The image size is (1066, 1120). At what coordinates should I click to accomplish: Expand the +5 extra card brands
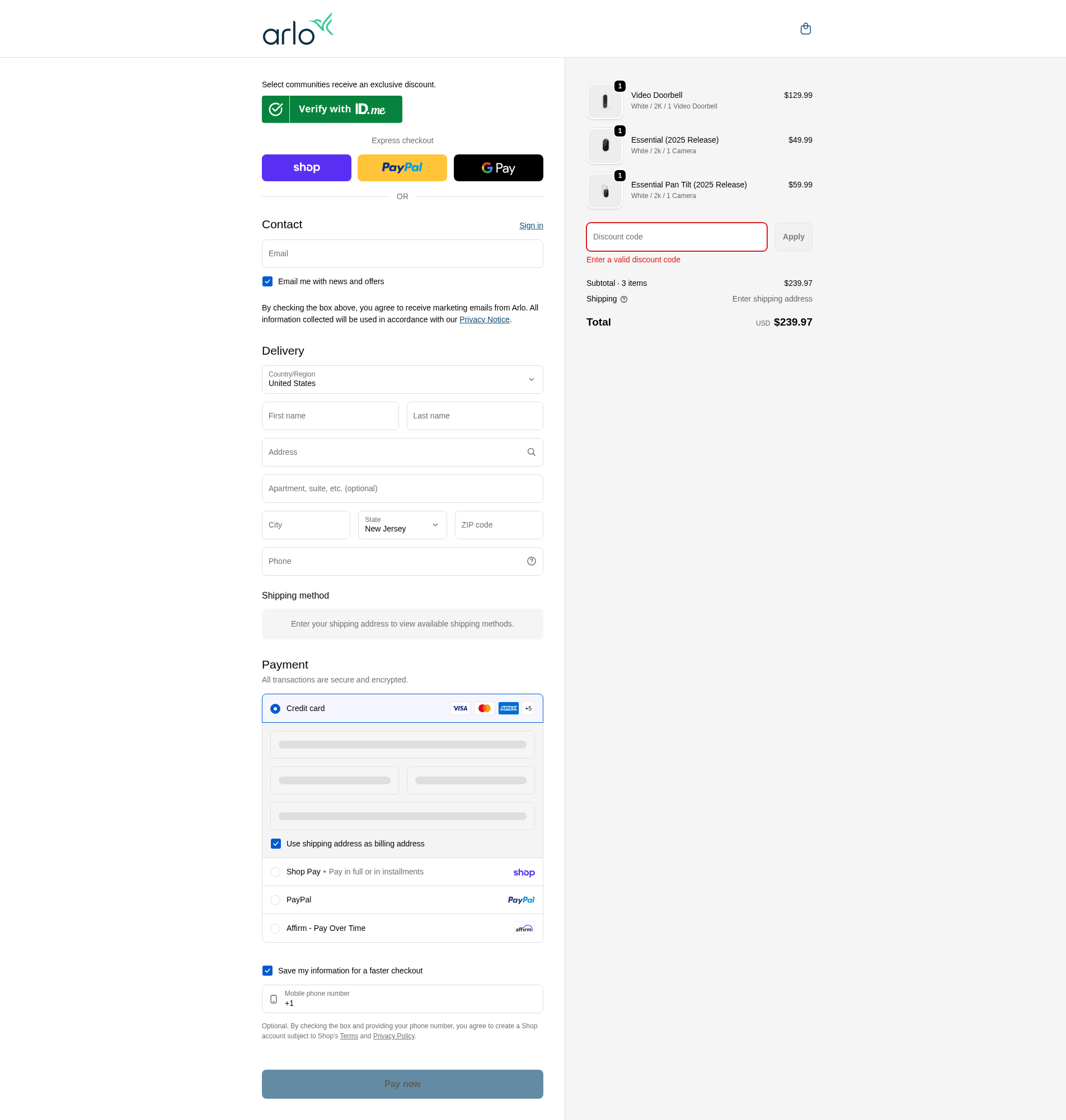pos(527,708)
